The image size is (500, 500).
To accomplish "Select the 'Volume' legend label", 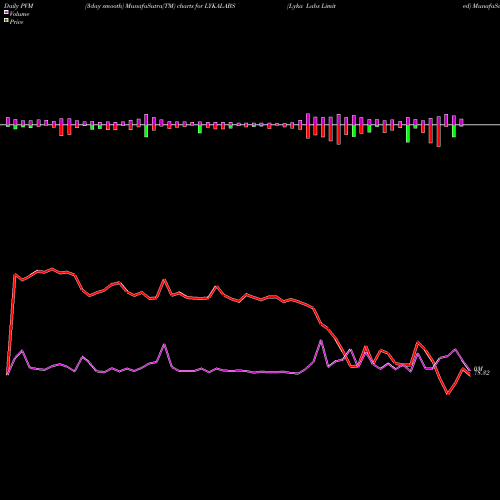I will [x=19, y=14].
